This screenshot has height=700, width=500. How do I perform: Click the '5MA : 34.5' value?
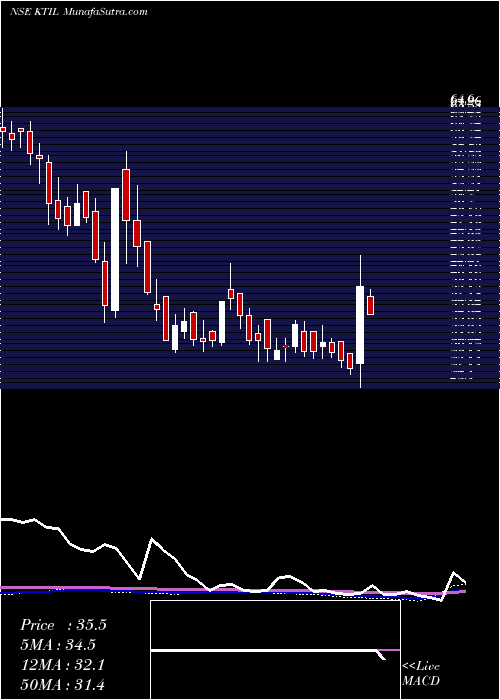(x=58, y=645)
